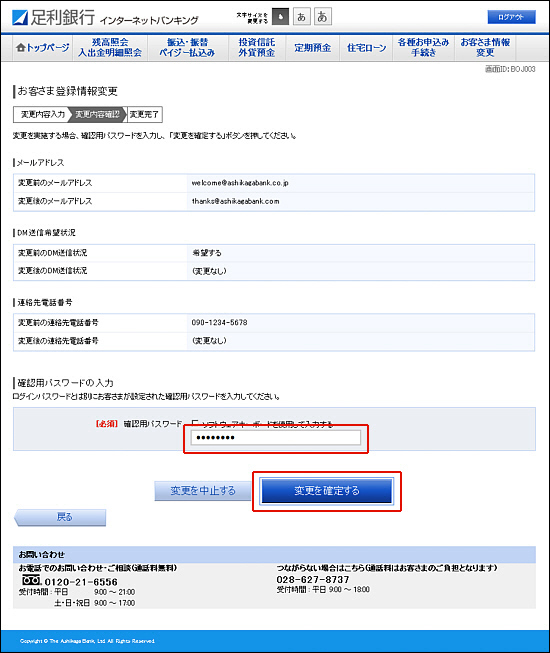Focus the 確認用パスワード input field
The height and width of the screenshot is (653, 550).
(x=276, y=438)
